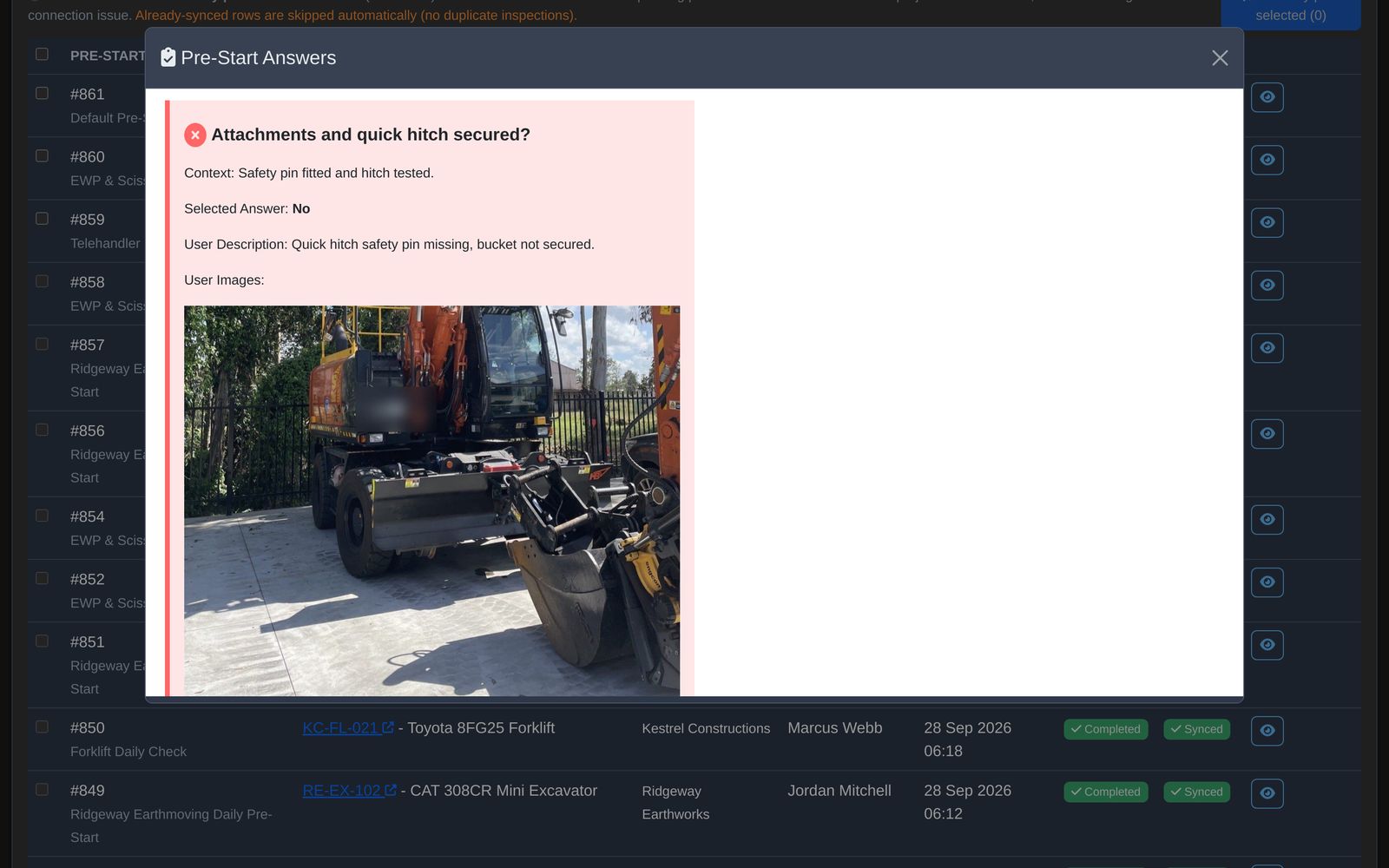Select the row #852 checkbox
This screenshot has height=868, width=1389.
pos(42,577)
